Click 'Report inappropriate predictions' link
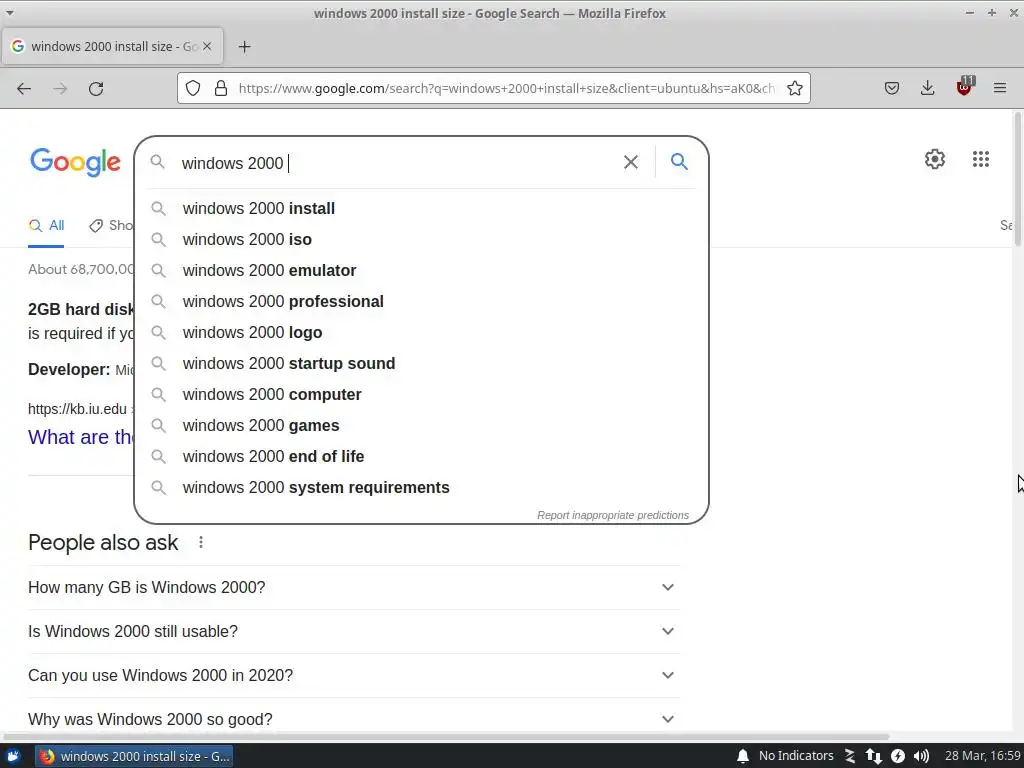 [613, 515]
